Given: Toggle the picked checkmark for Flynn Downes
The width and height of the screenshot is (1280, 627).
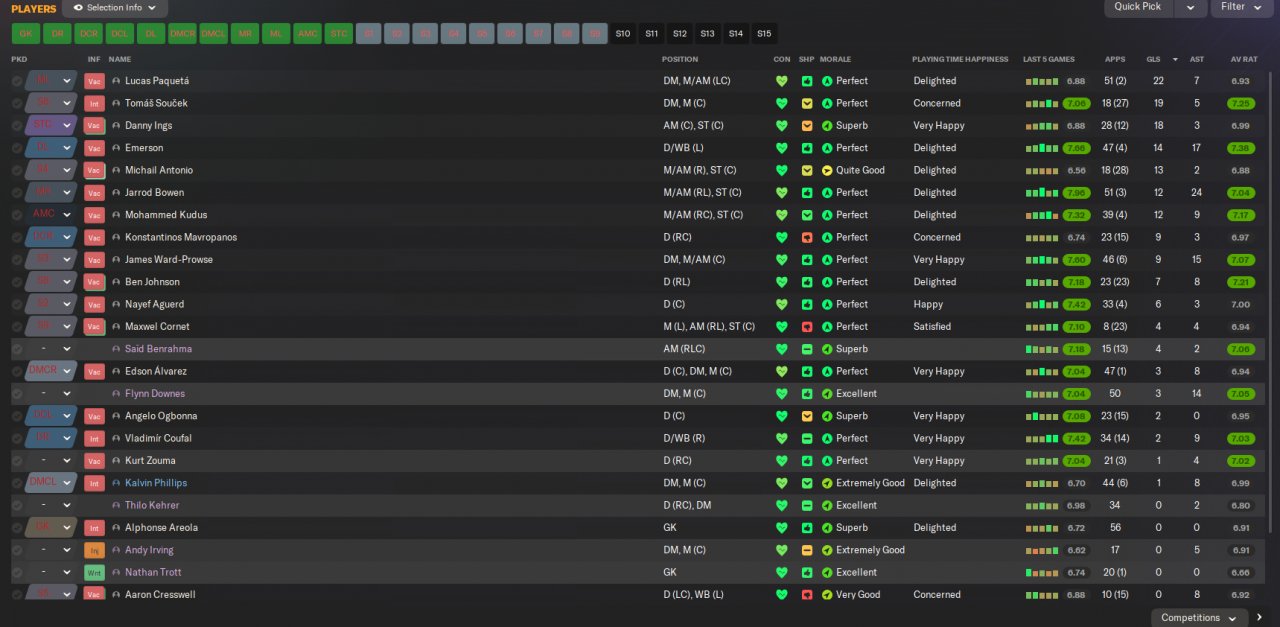Looking at the screenshot, I should click(x=17, y=394).
